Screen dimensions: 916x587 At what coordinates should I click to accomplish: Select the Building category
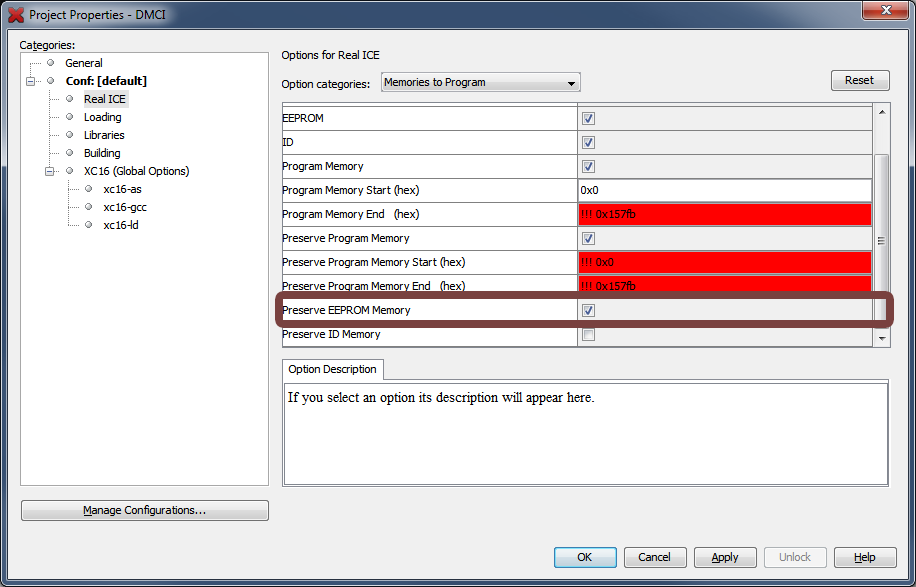click(102, 153)
